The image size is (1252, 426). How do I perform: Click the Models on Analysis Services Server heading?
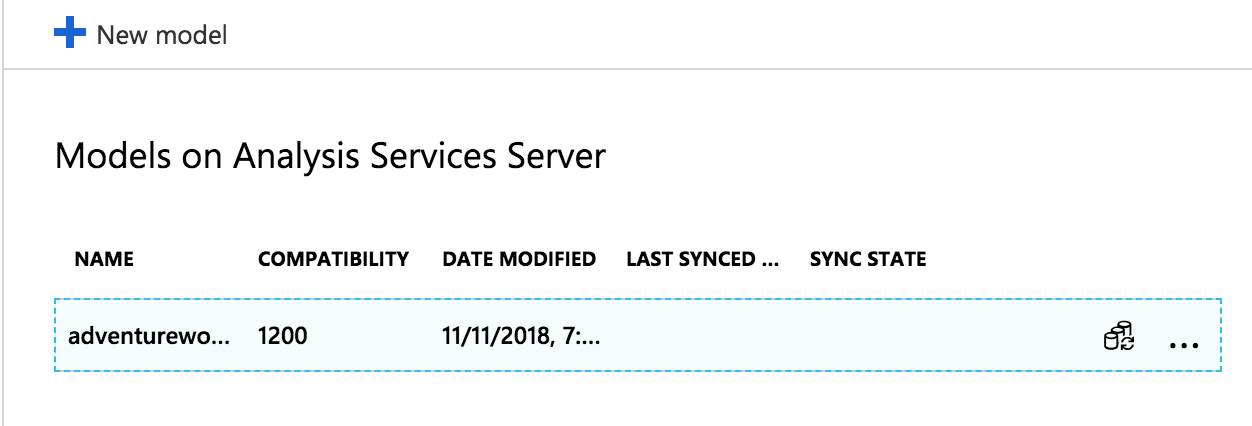(330, 157)
